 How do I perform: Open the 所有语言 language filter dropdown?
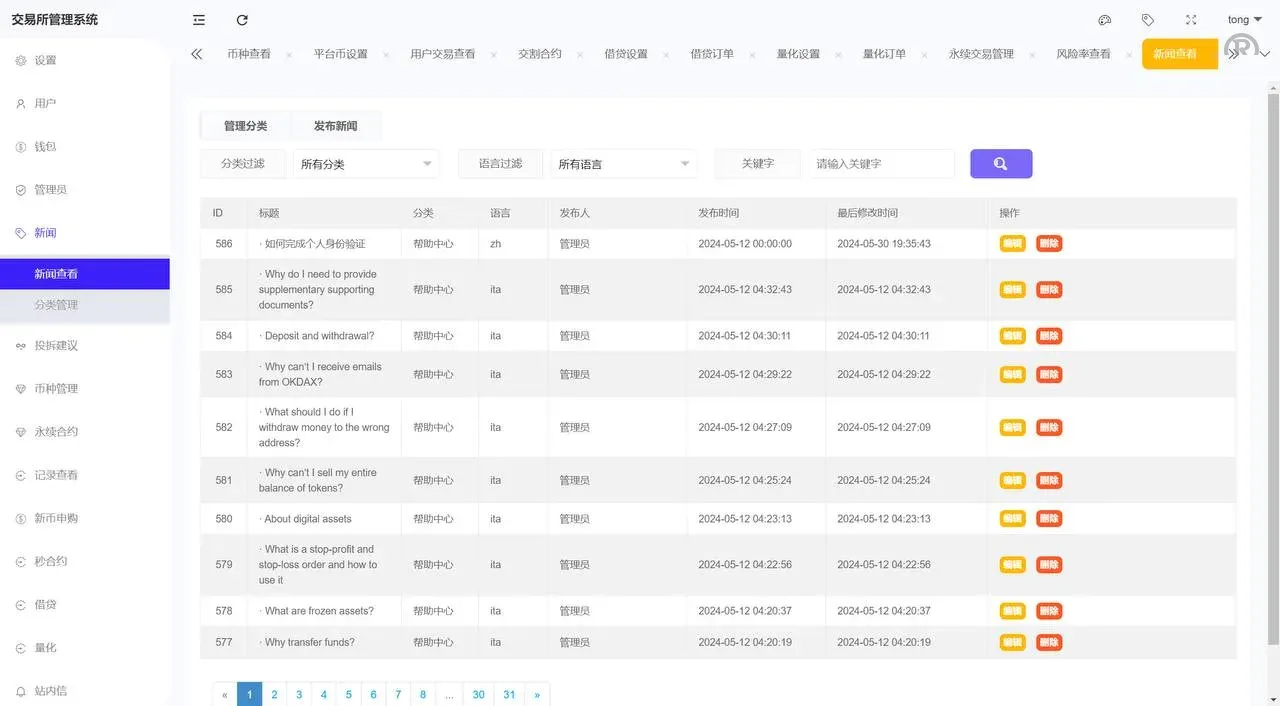tap(623, 163)
